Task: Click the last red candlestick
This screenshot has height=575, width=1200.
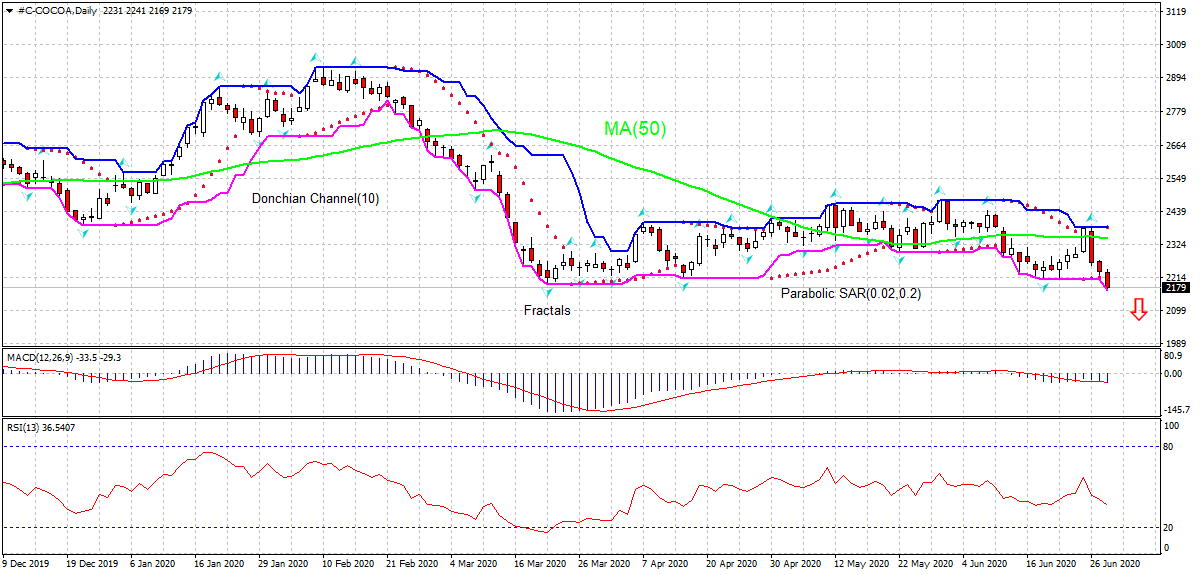Action: tap(1107, 280)
